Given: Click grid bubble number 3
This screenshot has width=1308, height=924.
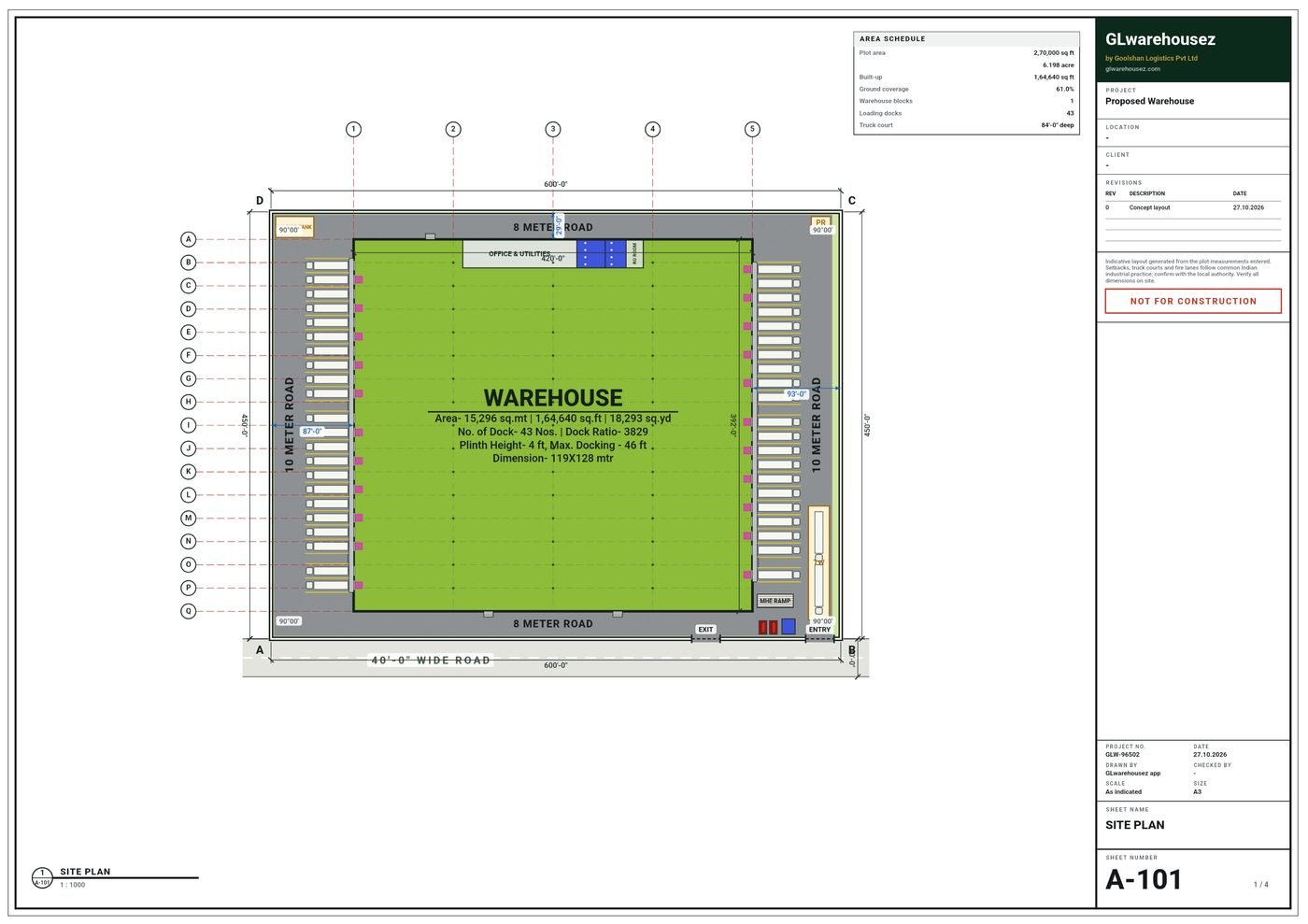Looking at the screenshot, I should pos(553,129).
